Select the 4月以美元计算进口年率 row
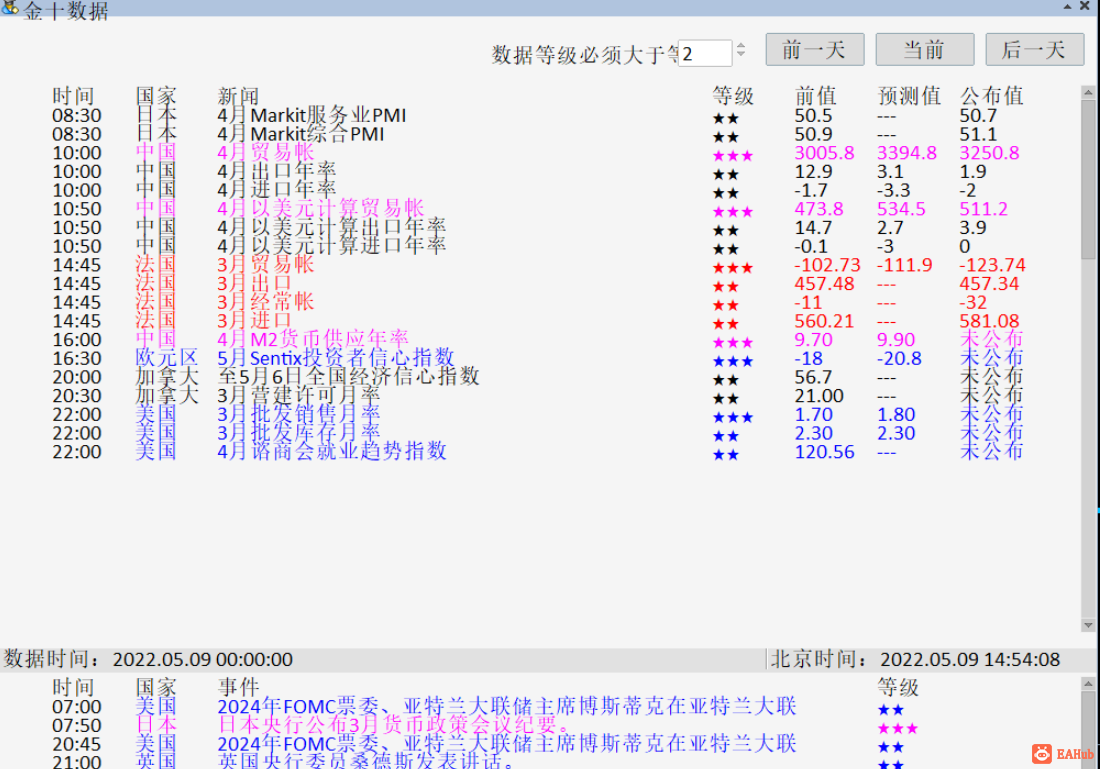The width and height of the screenshot is (1103, 769). coord(538,246)
